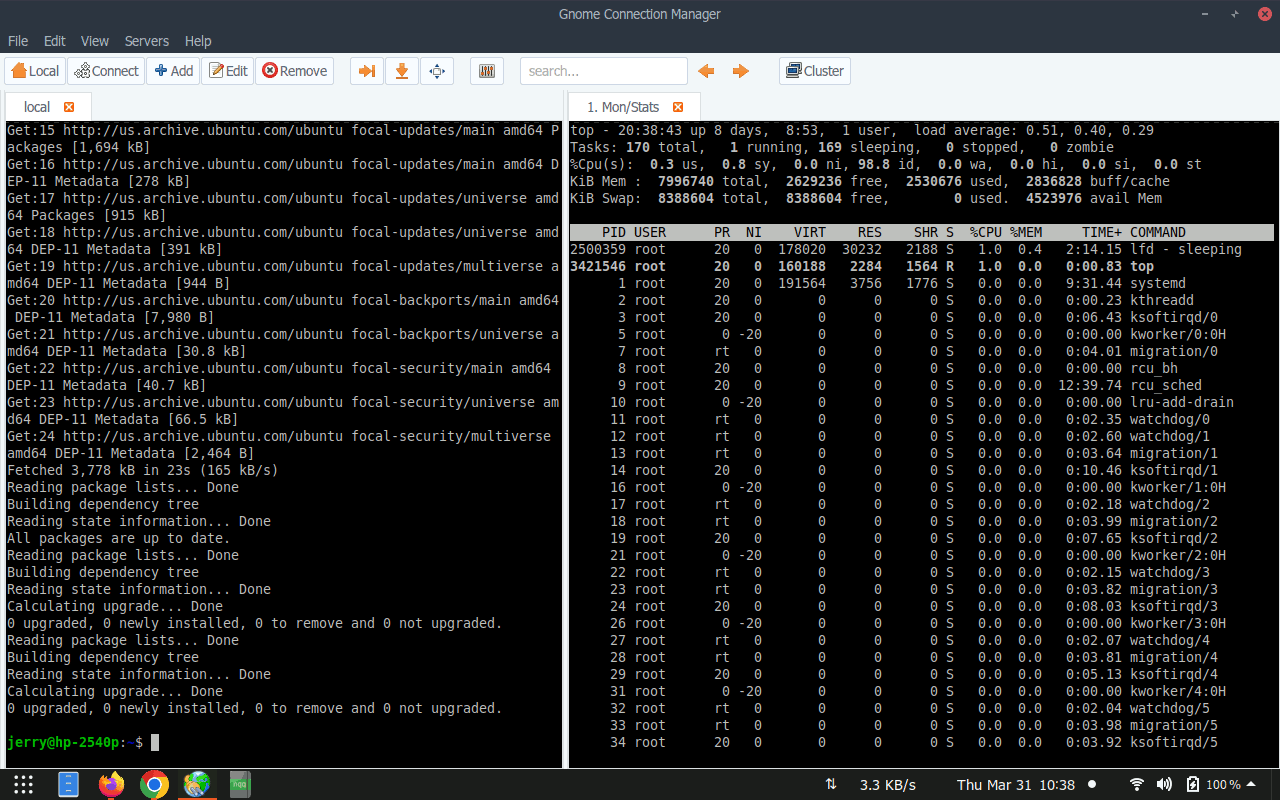Open the green terminal app in taskbar
This screenshot has height=800, width=1280.
point(240,785)
